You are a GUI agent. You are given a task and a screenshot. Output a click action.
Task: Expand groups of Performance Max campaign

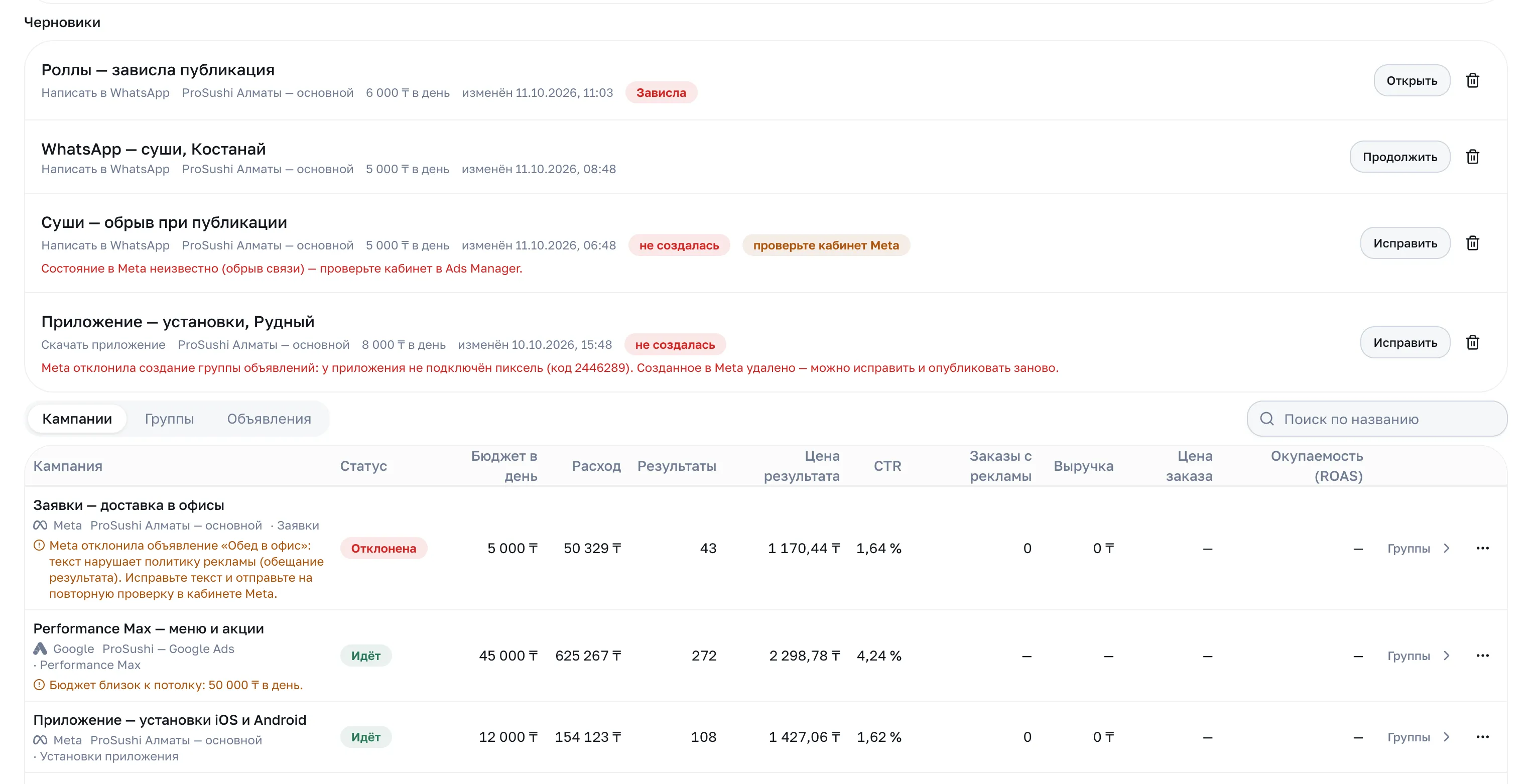tap(1419, 656)
